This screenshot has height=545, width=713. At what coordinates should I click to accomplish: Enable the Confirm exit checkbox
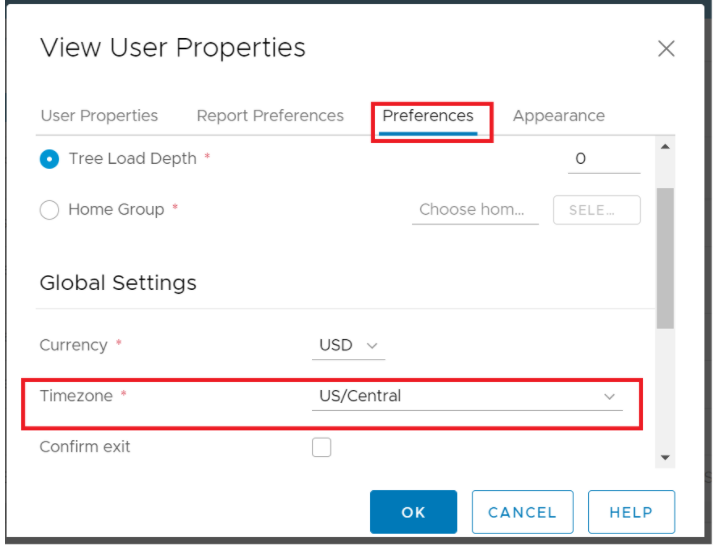[x=322, y=447]
